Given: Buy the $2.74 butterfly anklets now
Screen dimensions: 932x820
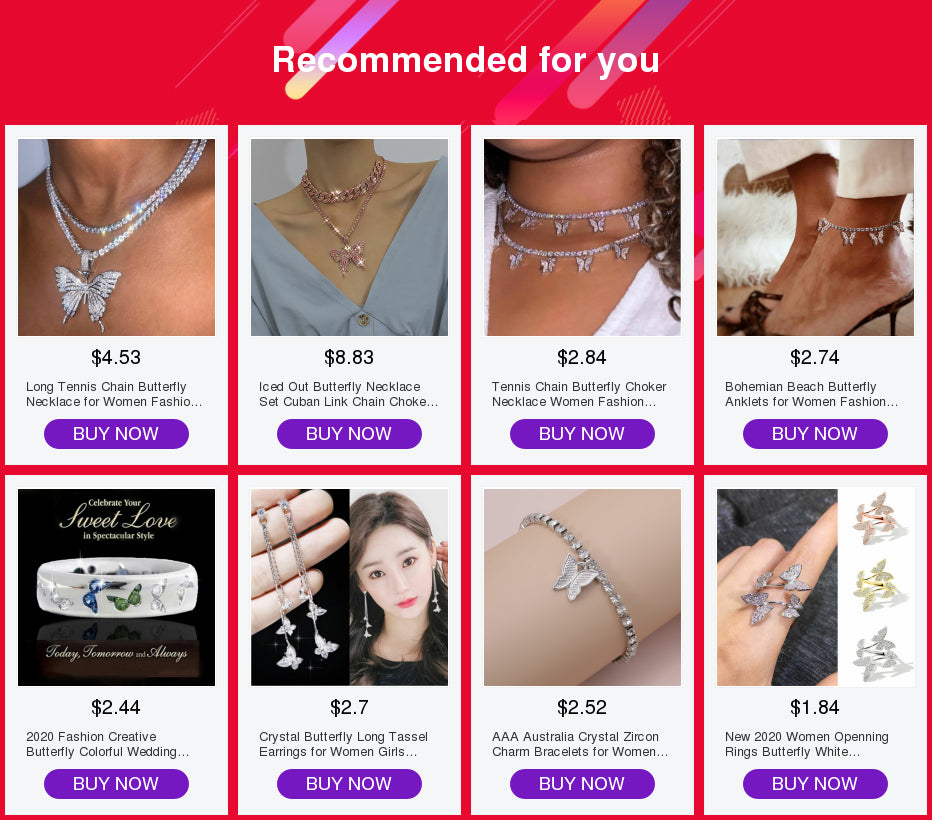Looking at the screenshot, I should (x=816, y=434).
